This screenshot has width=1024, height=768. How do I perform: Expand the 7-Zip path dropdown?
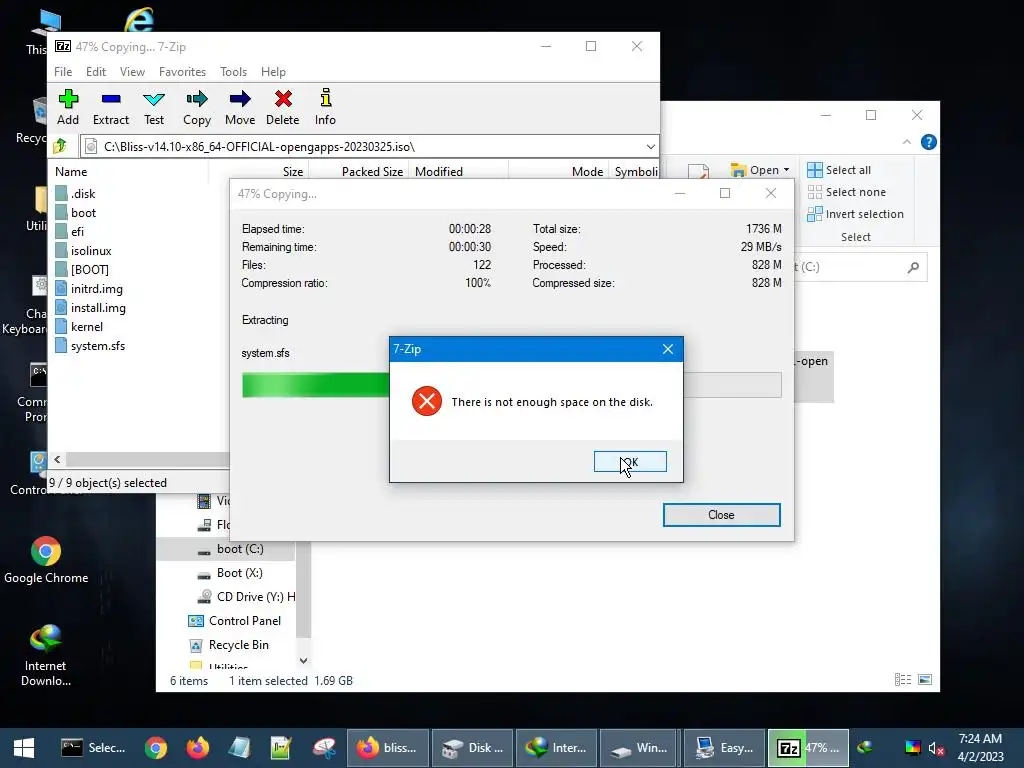pos(650,146)
